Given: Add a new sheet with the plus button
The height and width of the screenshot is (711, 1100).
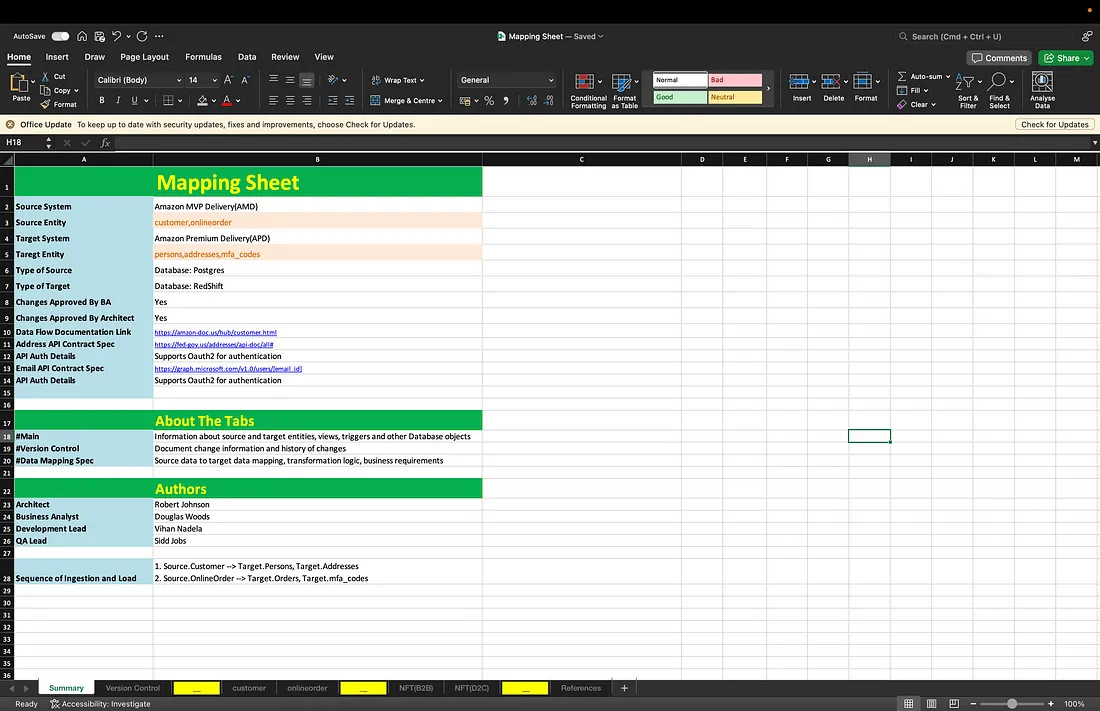Looking at the screenshot, I should (x=624, y=688).
